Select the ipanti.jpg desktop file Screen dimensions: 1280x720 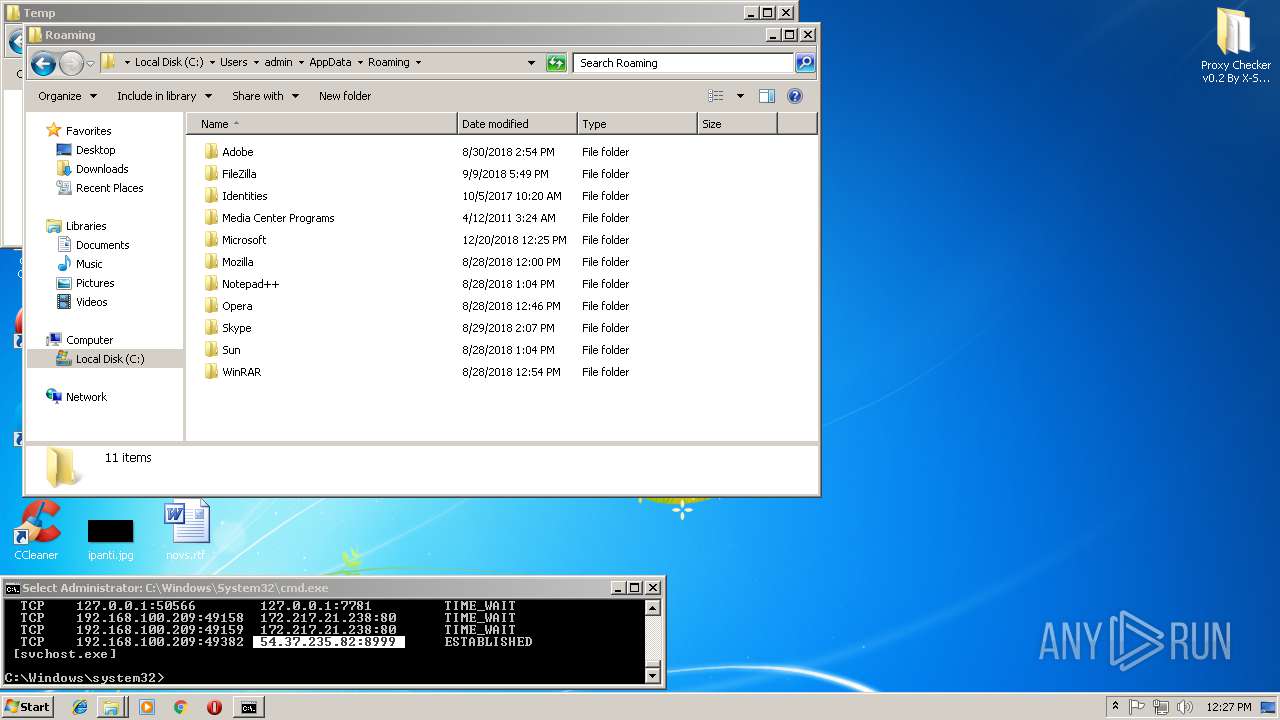coord(110,538)
